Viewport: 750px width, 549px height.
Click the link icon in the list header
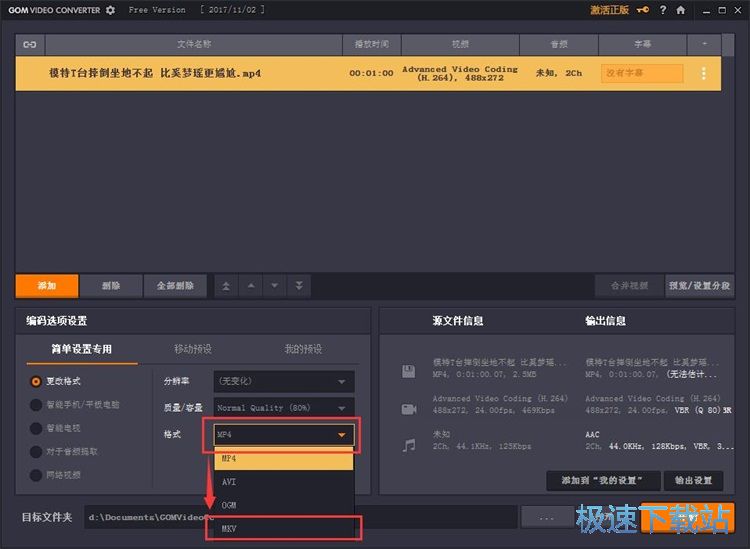point(30,44)
